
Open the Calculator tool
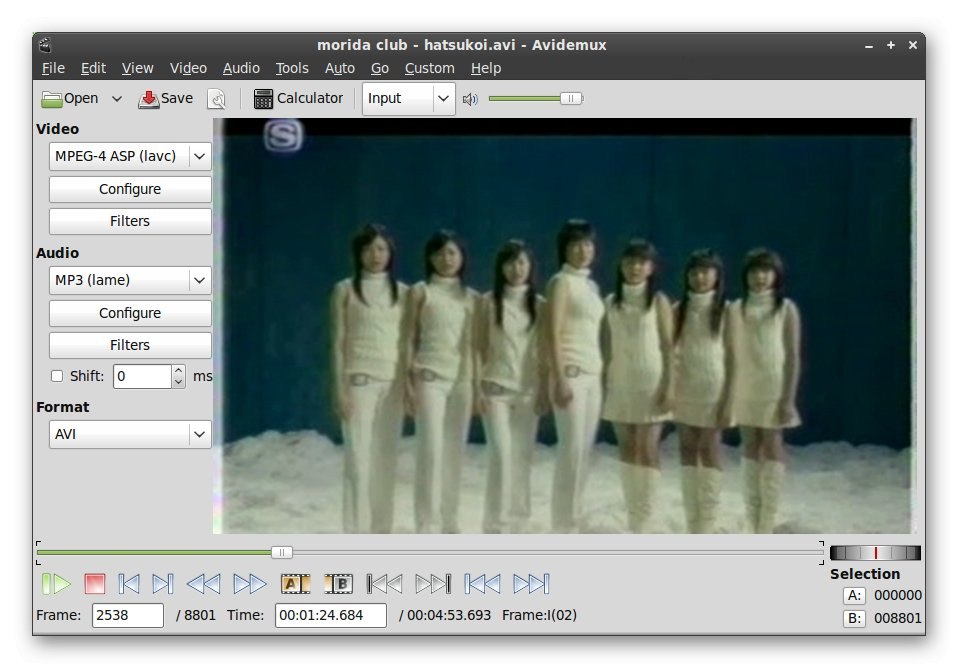(x=298, y=98)
